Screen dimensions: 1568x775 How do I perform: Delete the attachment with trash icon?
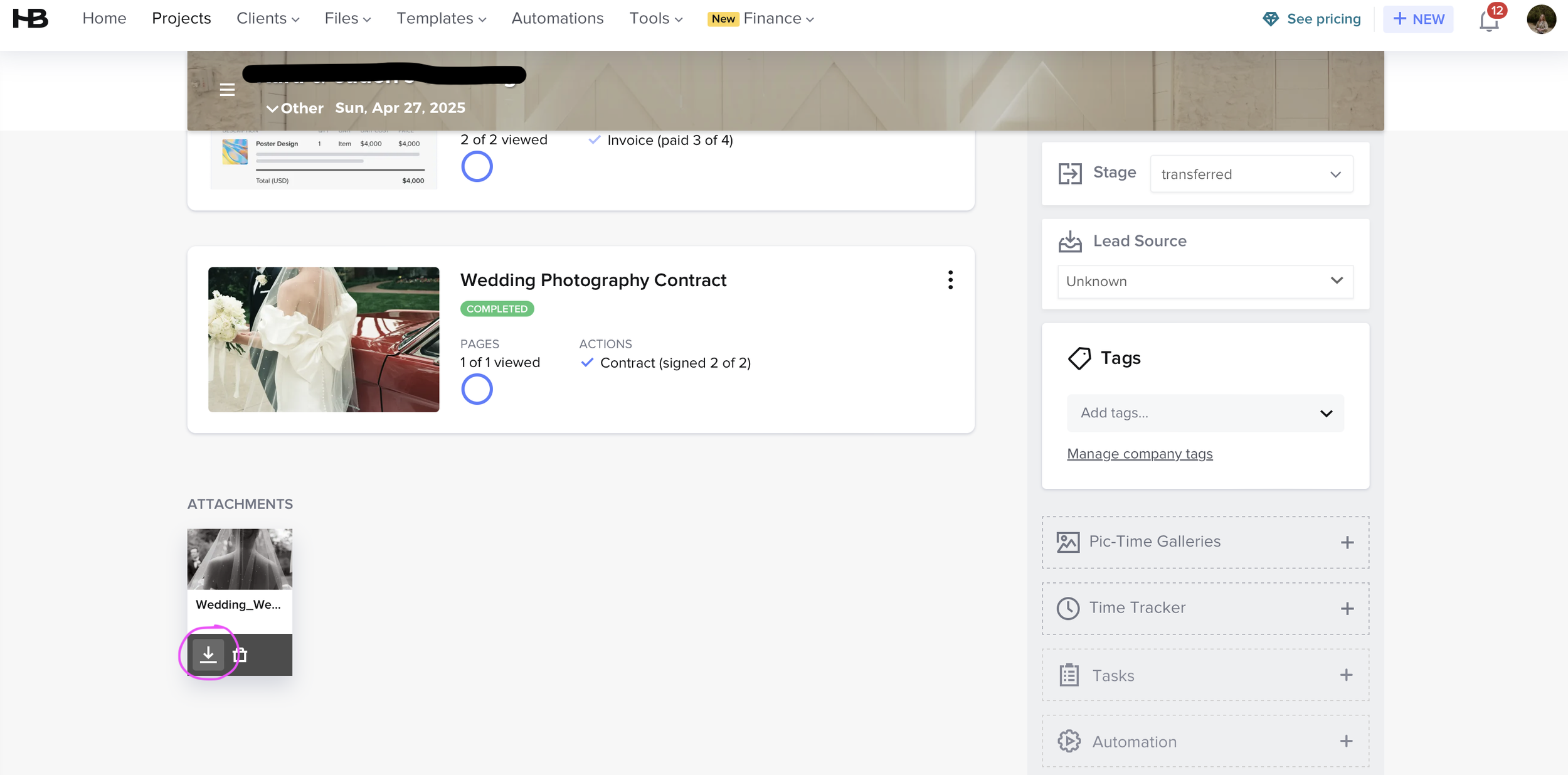(240, 655)
